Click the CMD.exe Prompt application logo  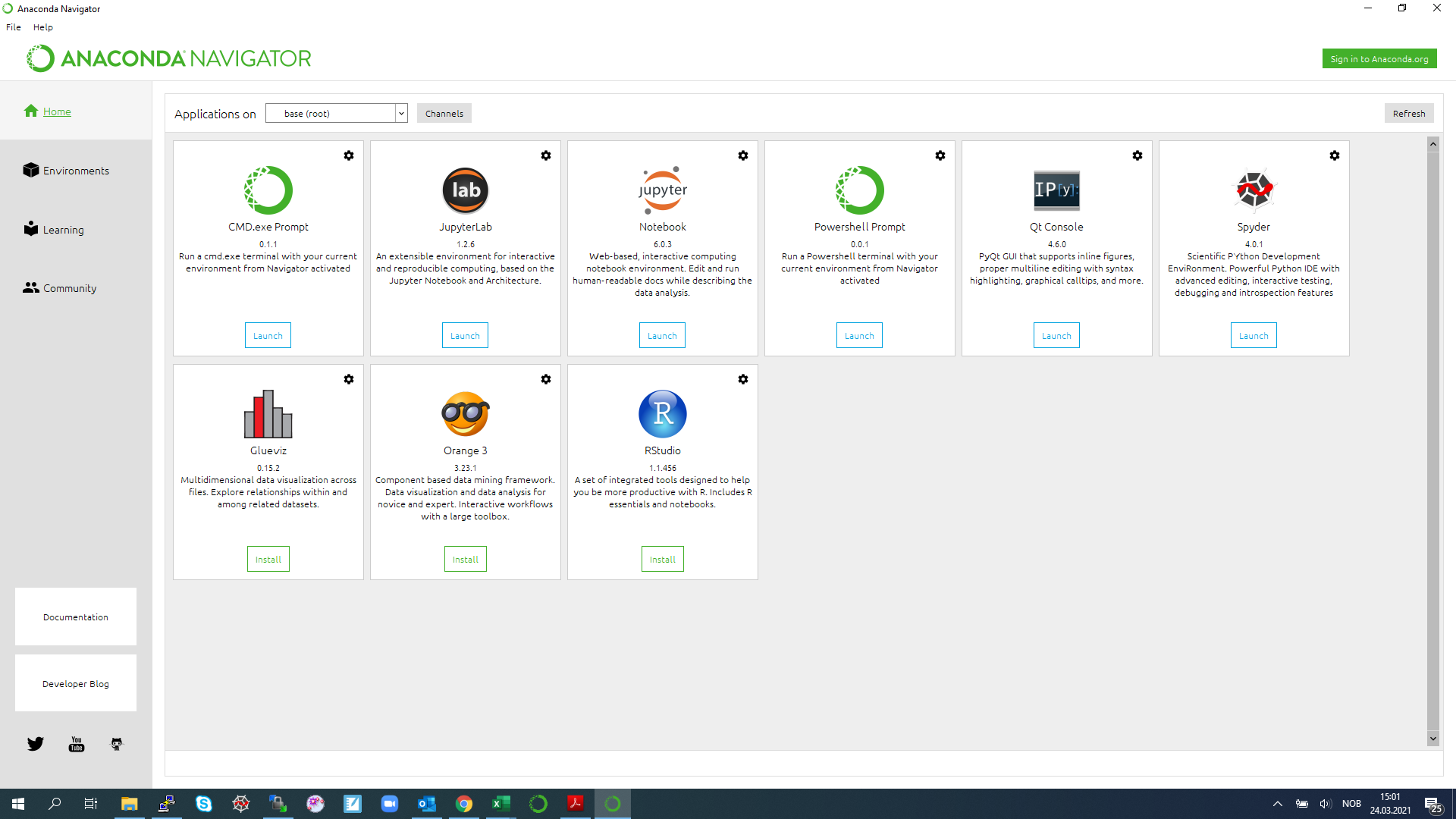point(268,190)
